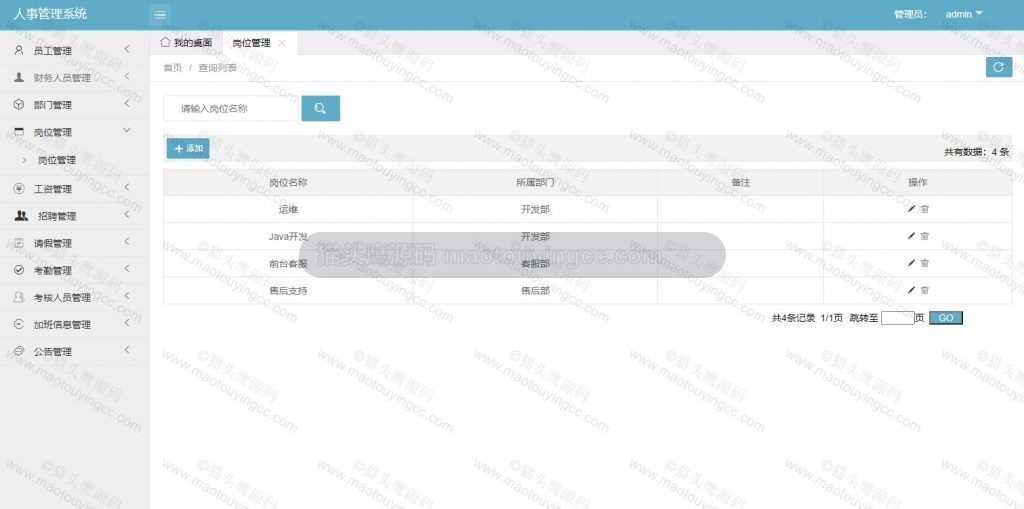Expand the 考核人员管理 menu chevron
1024x509 pixels.
pos(127,296)
